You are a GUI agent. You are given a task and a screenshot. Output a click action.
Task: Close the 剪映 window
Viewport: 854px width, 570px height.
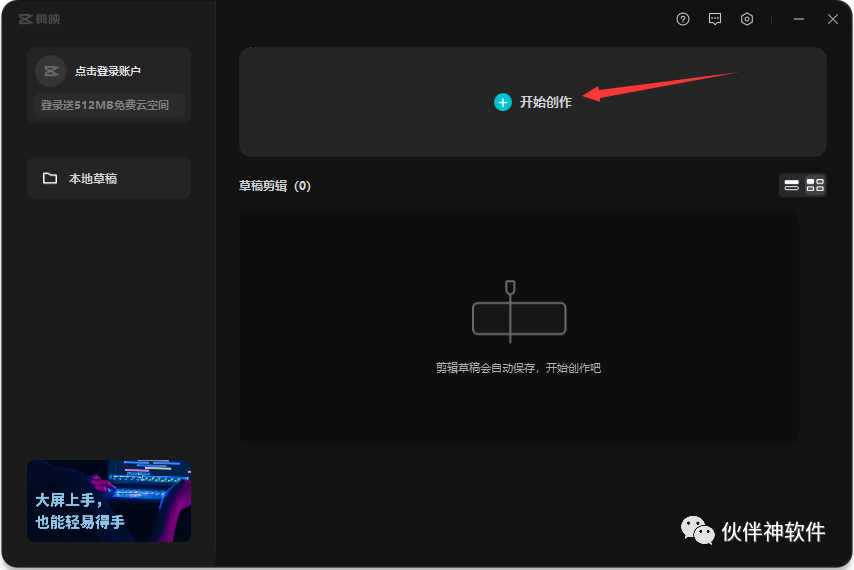click(x=833, y=19)
